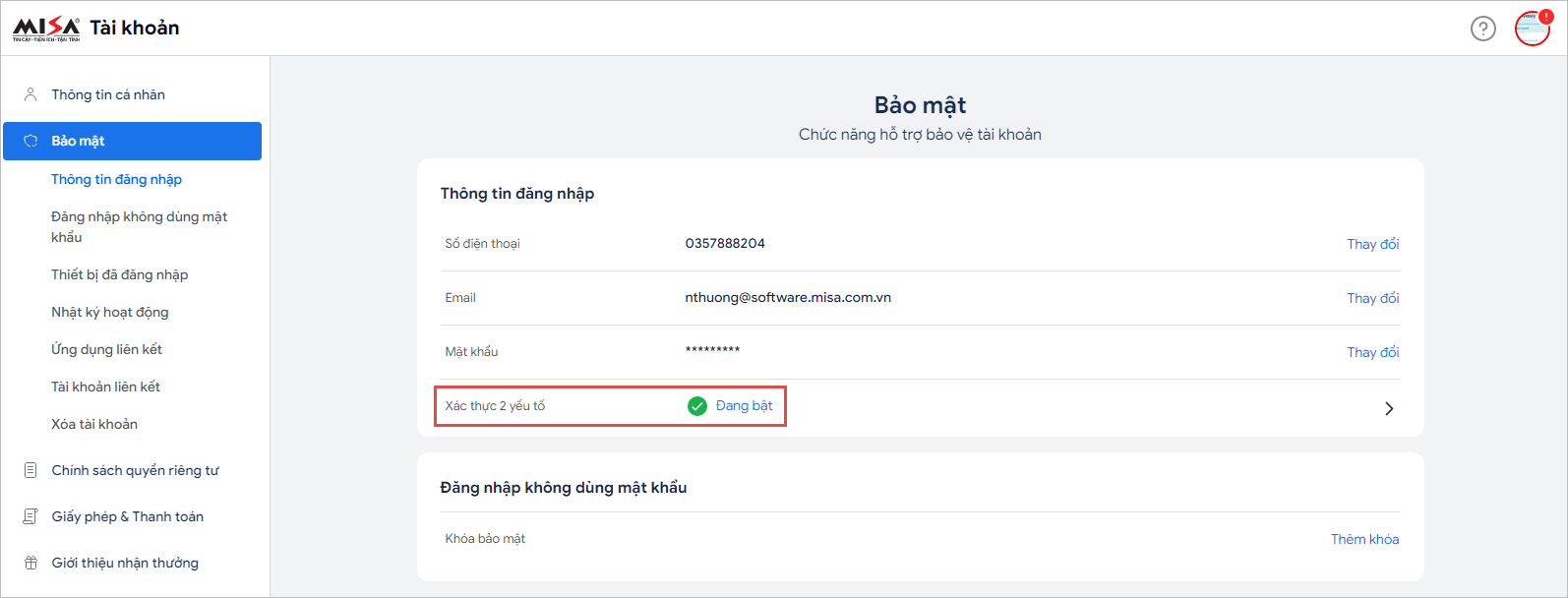Click Thay đổi for phone number
This screenshot has width=1568, height=598.
1372,244
